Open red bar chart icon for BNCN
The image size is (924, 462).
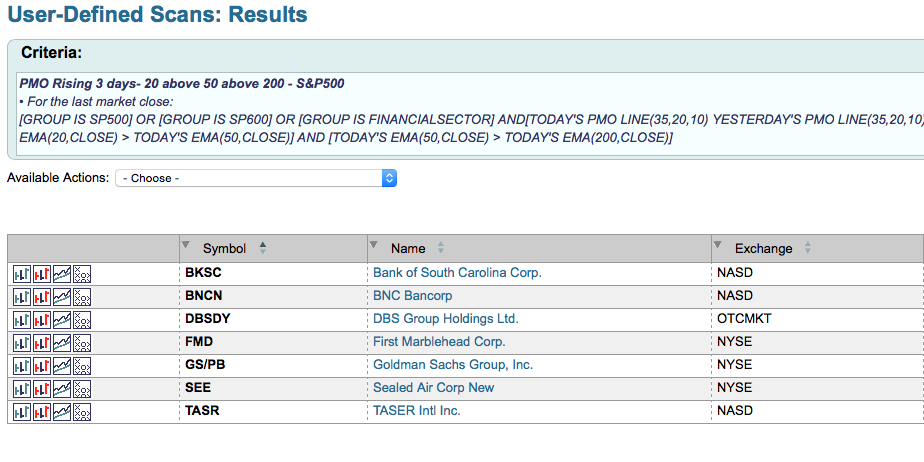pyautogui.click(x=42, y=296)
